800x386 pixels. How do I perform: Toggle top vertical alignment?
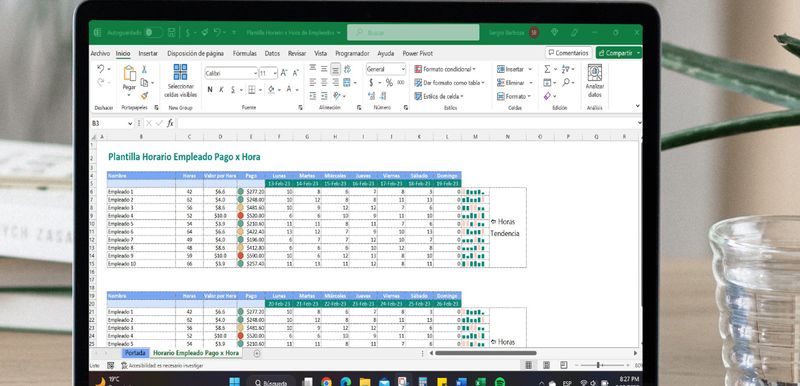coord(313,68)
